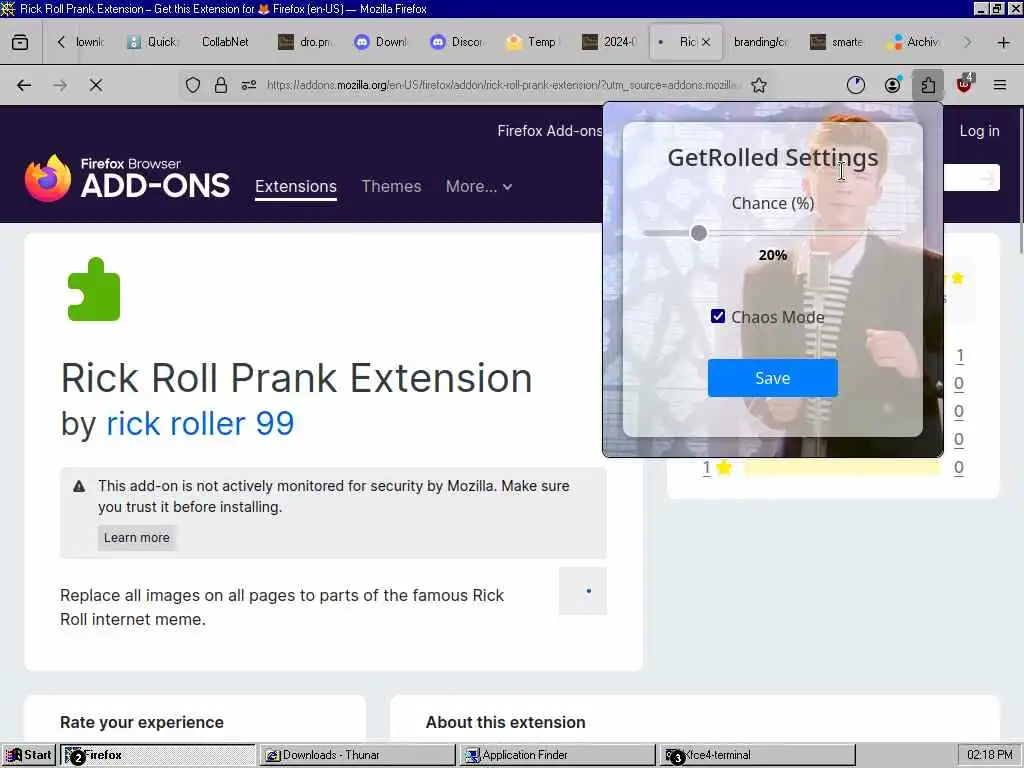Close the Rick Roll Prank Extension tab
1024x768 pixels.
pyautogui.click(x=705, y=42)
